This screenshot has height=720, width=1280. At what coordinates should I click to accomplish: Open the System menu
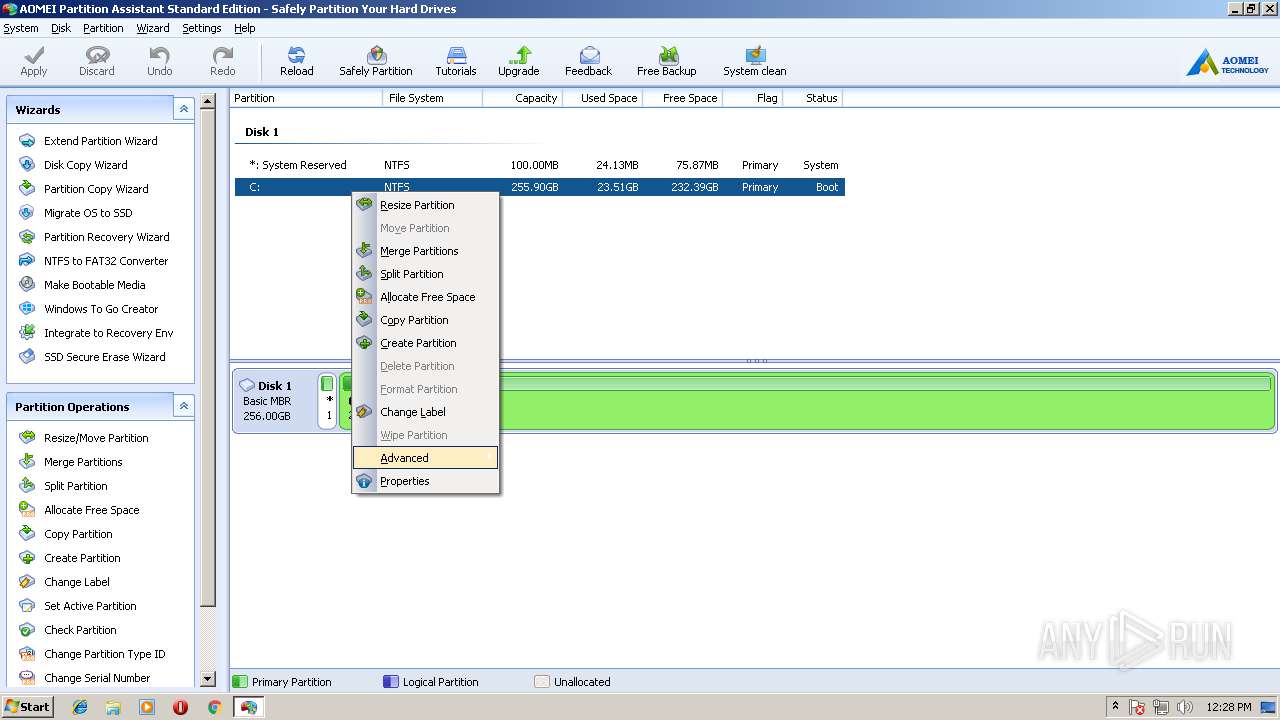pos(21,28)
